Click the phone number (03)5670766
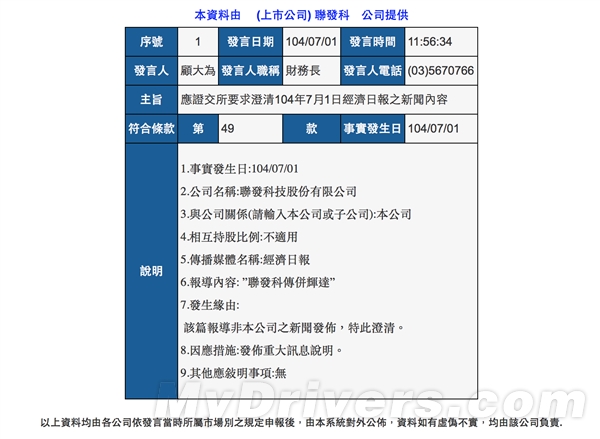This screenshot has height=439, width=600. (x=441, y=71)
